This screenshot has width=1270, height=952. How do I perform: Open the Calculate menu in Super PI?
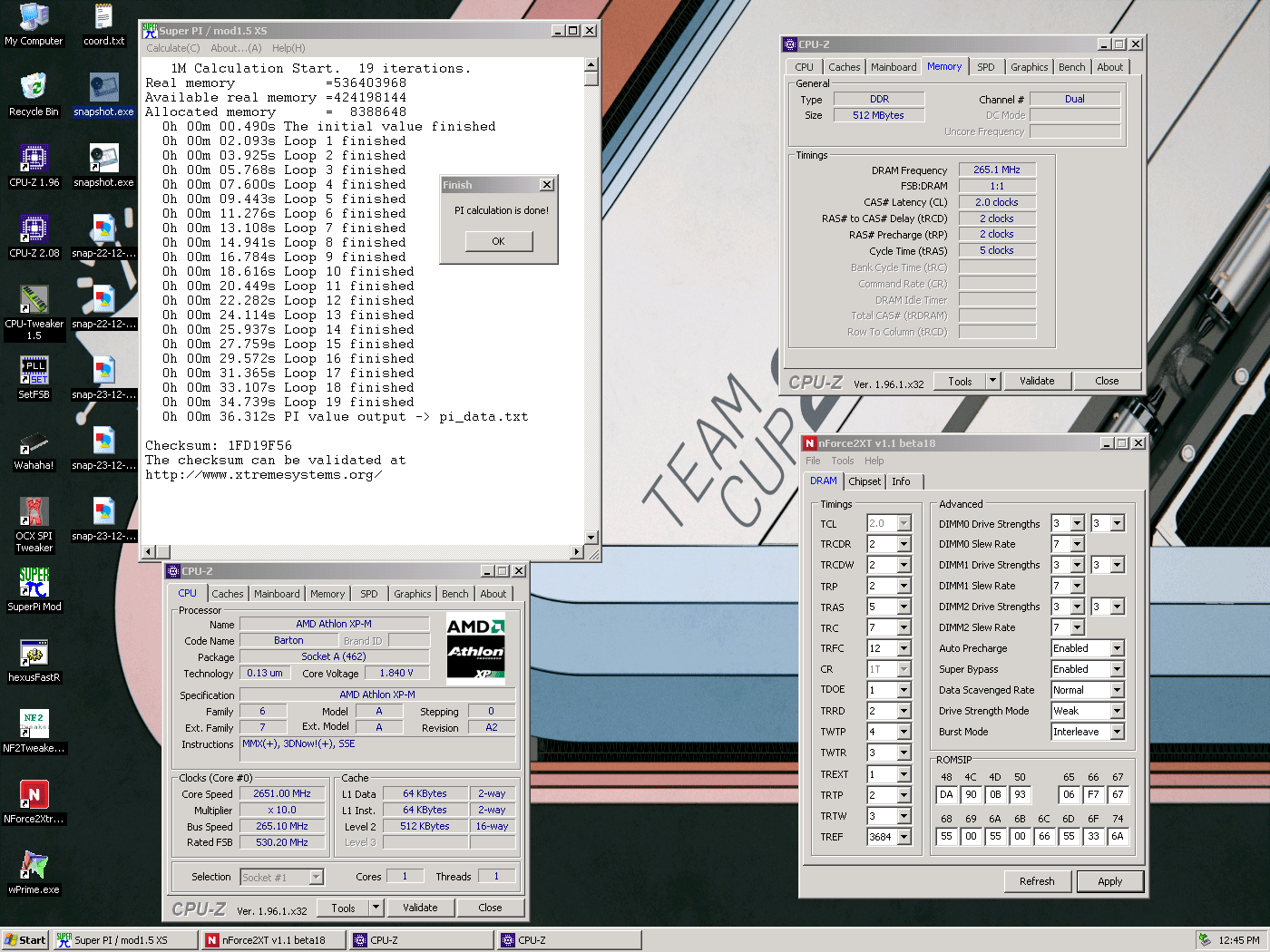(172, 48)
